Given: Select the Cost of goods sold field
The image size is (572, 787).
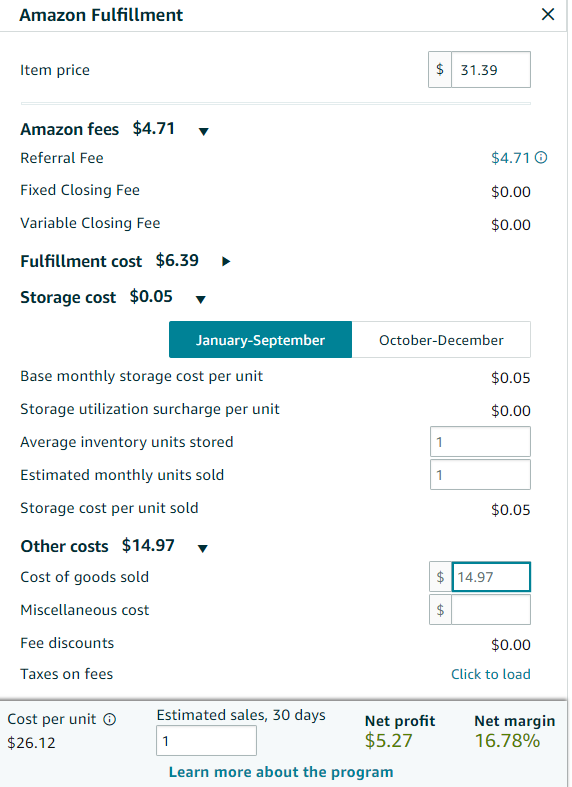Looking at the screenshot, I should pyautogui.click(x=491, y=577).
